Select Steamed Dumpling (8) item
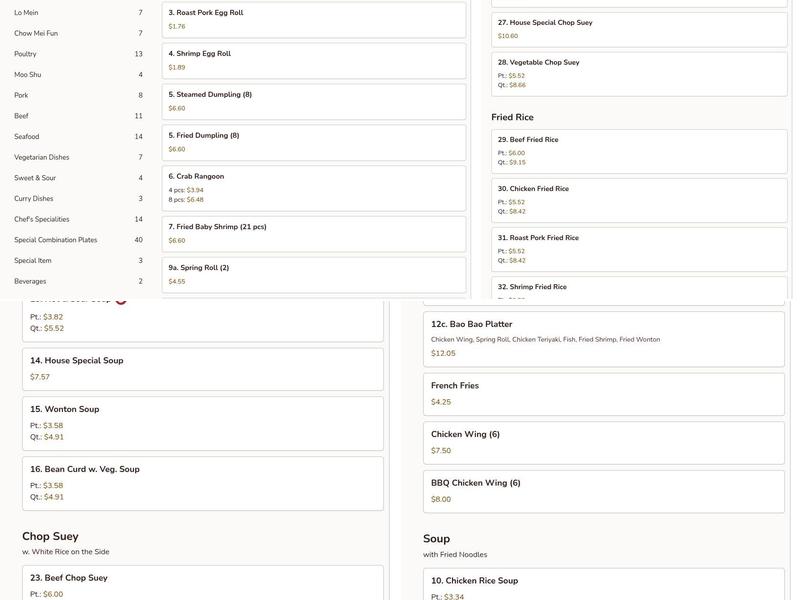 click(x=313, y=101)
